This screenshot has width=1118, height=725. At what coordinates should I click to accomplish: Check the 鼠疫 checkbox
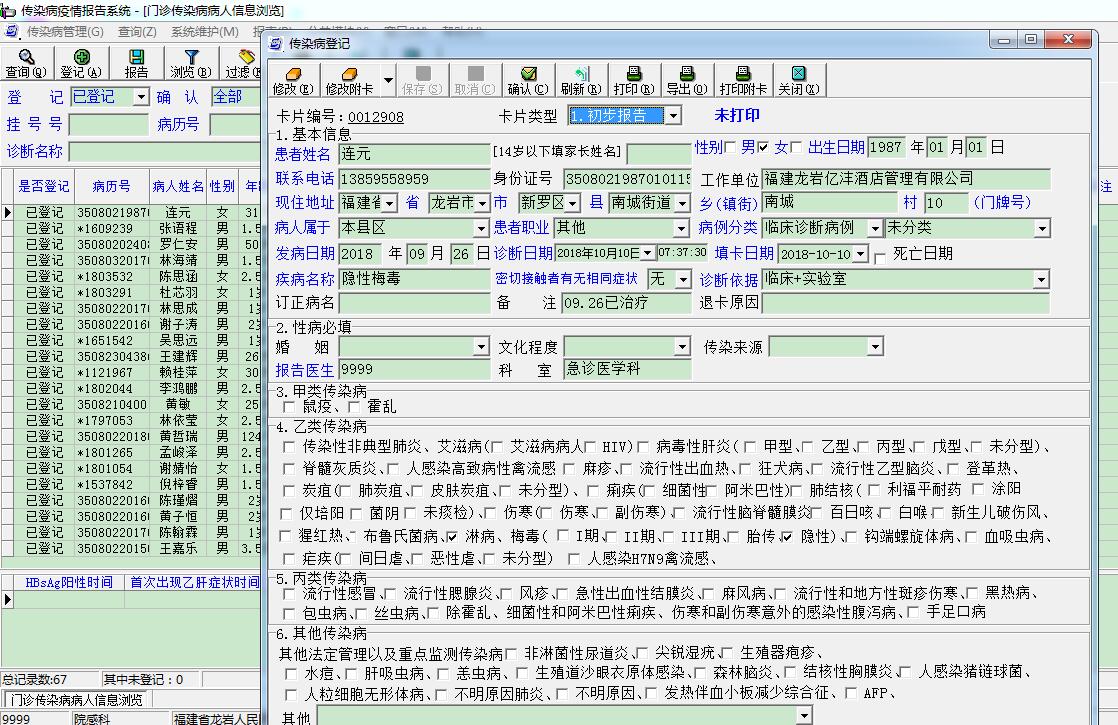point(289,406)
